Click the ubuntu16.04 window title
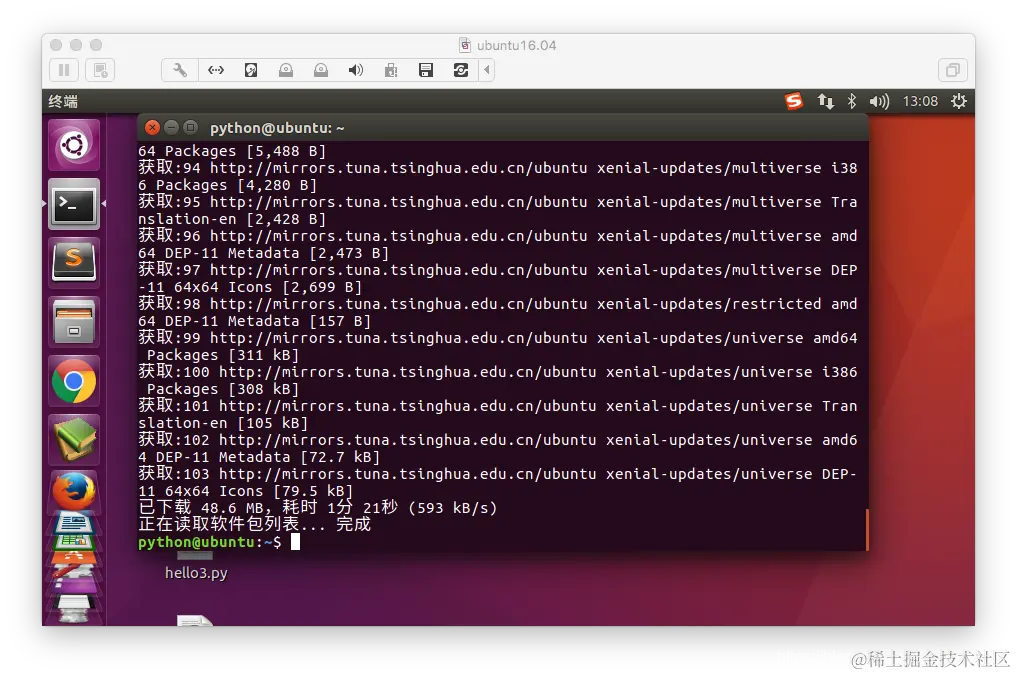 click(x=516, y=45)
